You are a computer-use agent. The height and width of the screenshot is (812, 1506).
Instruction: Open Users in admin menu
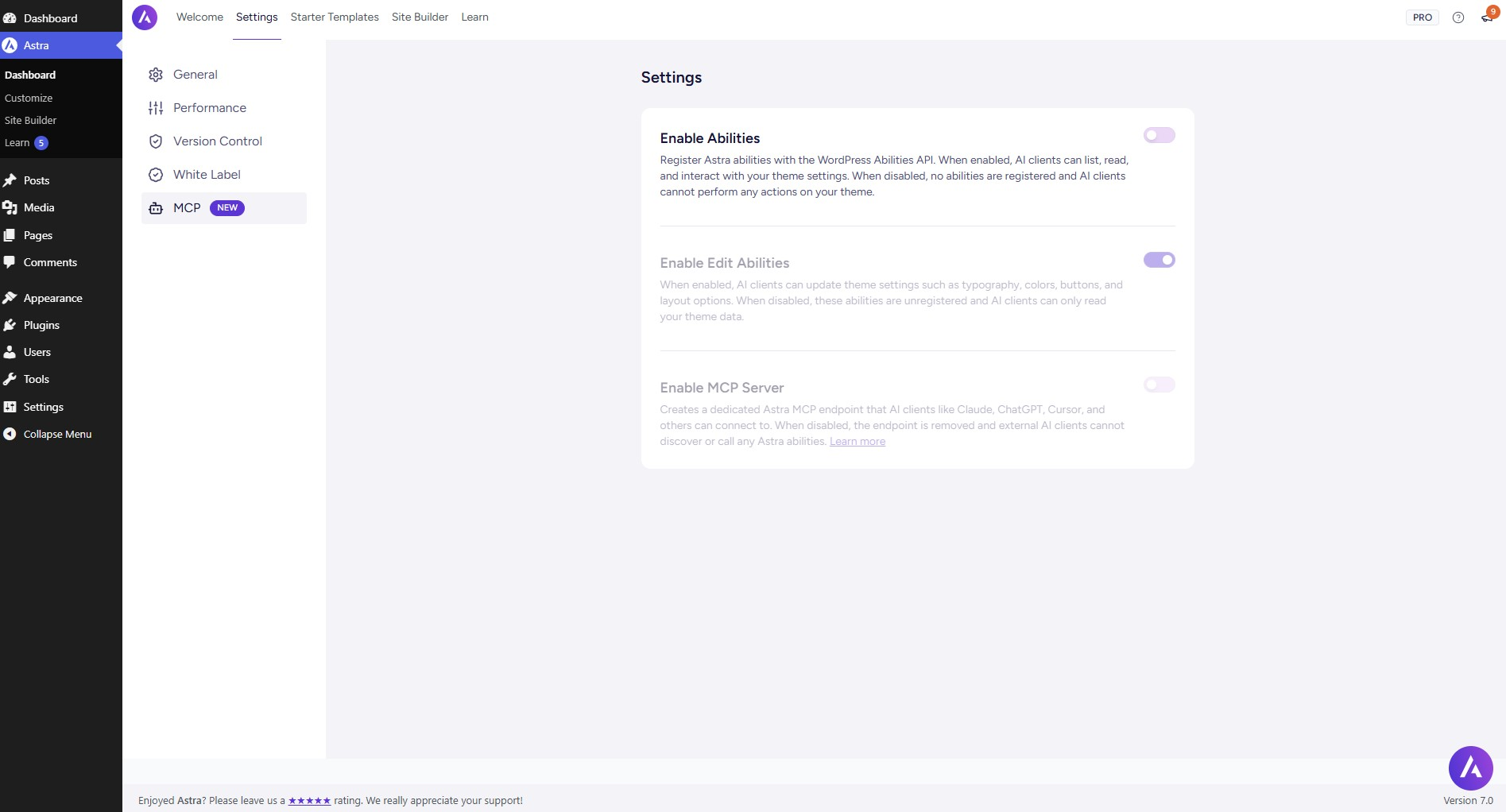[37, 352]
